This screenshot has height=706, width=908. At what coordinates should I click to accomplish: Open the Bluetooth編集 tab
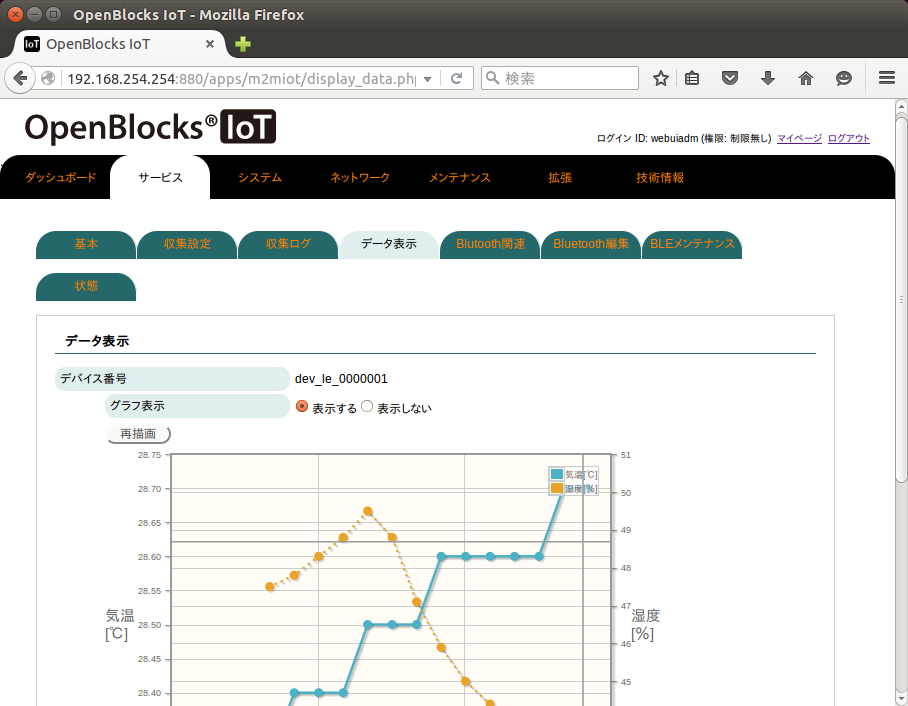(x=591, y=244)
